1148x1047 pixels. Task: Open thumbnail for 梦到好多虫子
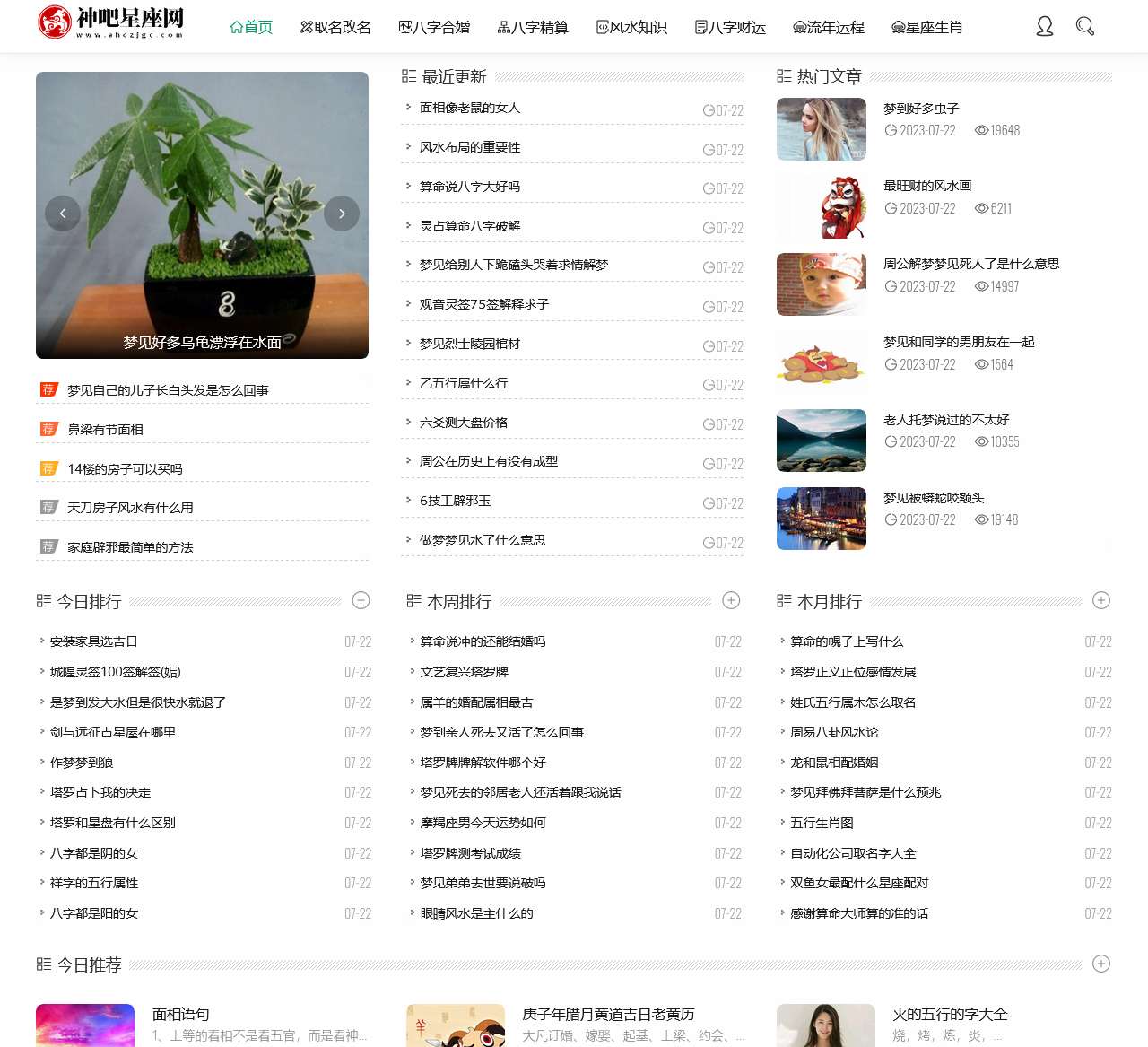[x=822, y=129]
